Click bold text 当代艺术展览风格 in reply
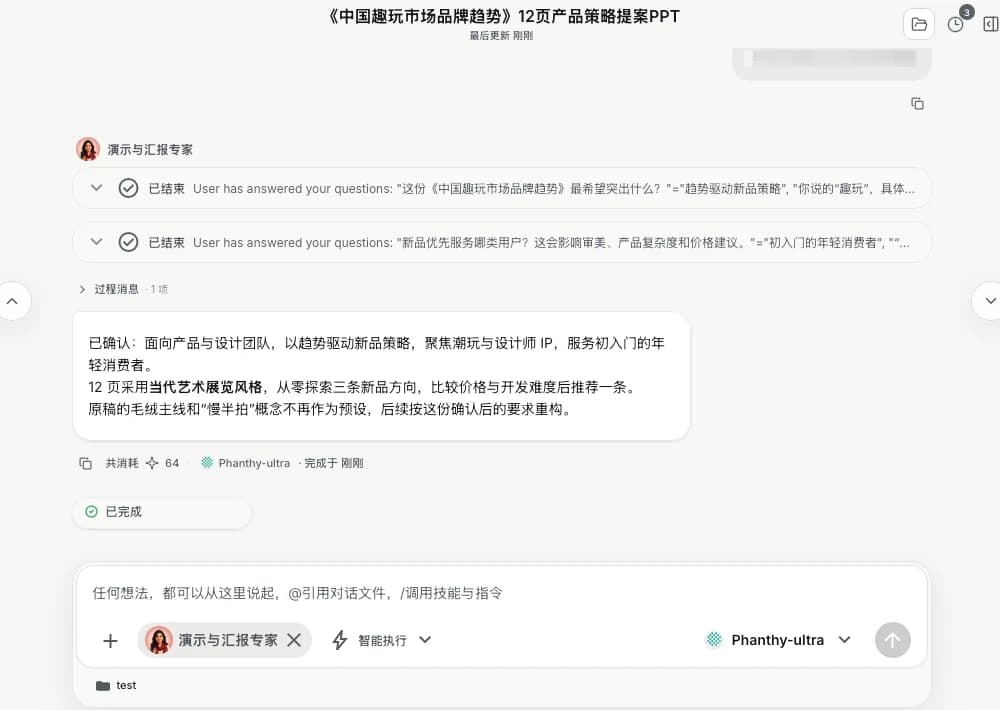The image size is (1000, 710). (205, 387)
